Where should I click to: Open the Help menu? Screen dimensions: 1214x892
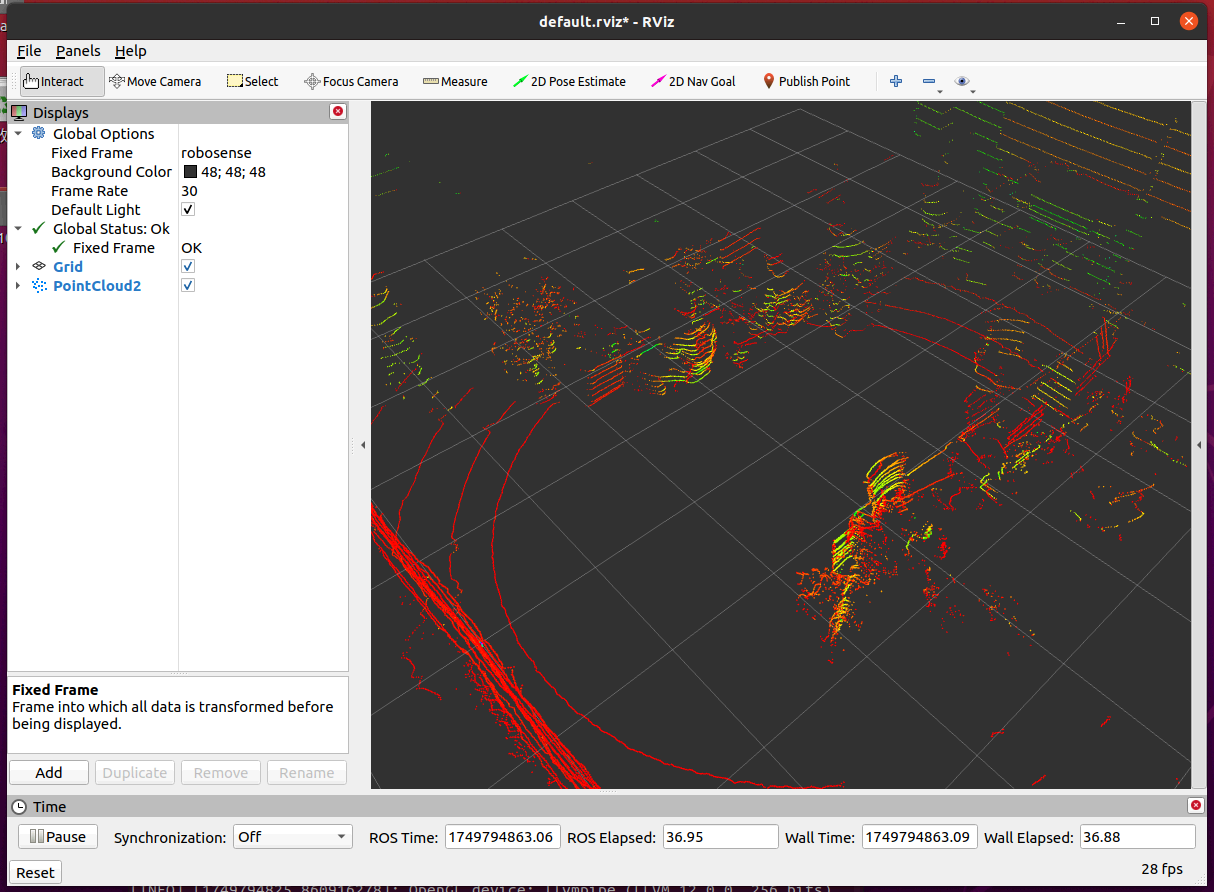pos(131,51)
